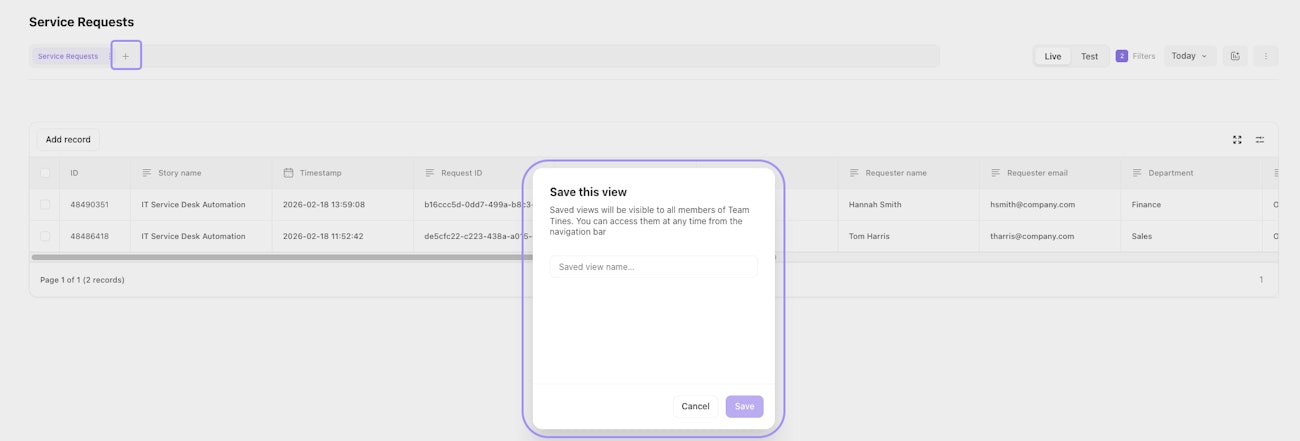Expand the table to fullscreen
Screen dimensions: 1300x441
1237,140
